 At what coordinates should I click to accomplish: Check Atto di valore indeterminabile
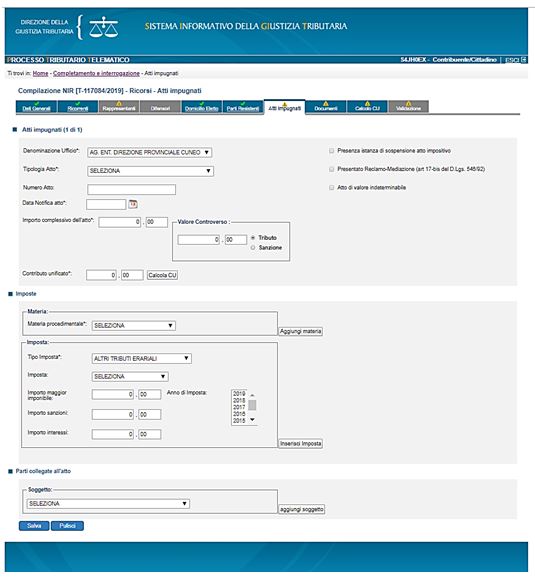coord(331,188)
